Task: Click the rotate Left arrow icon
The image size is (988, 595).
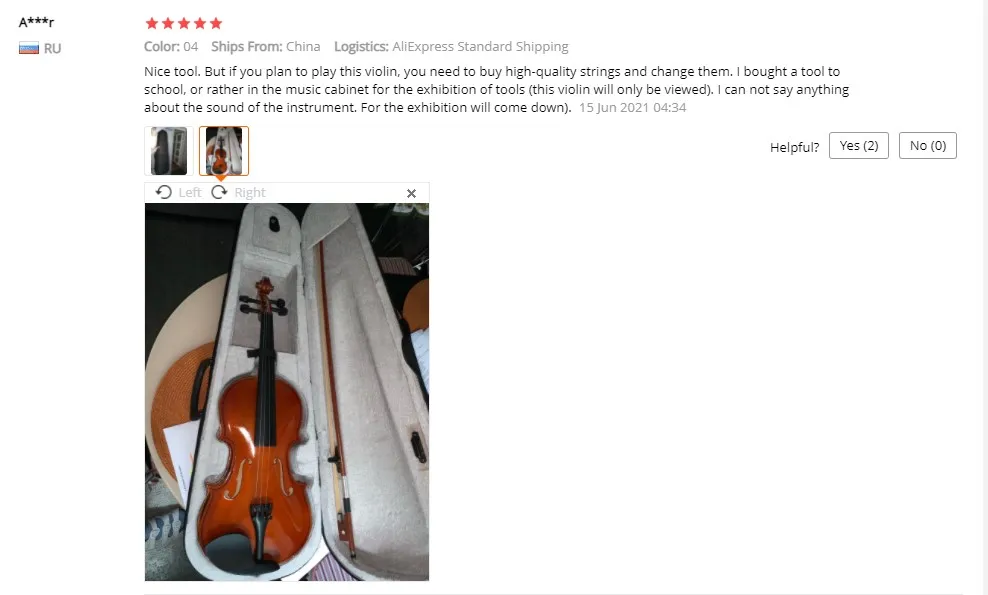Action: point(164,192)
